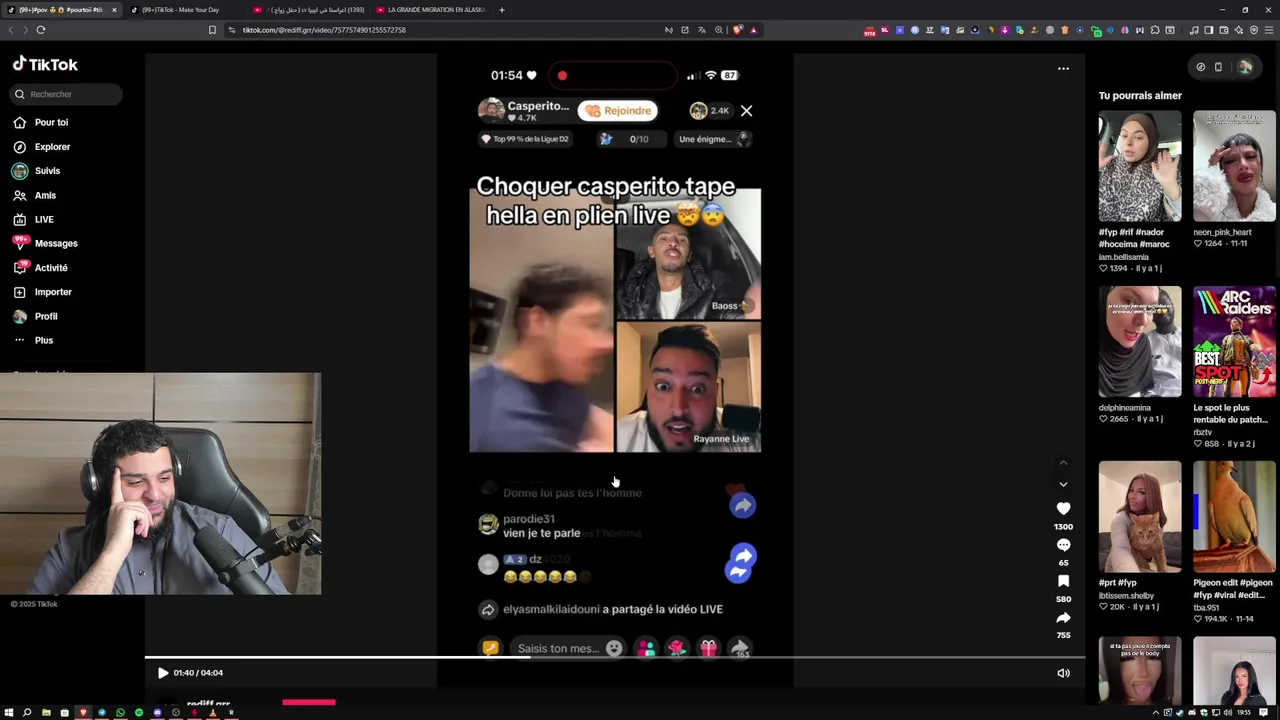Toggle the browser sidebar panel
Viewport: 1280px width, 720px height.
pyautogui.click(x=1208, y=30)
